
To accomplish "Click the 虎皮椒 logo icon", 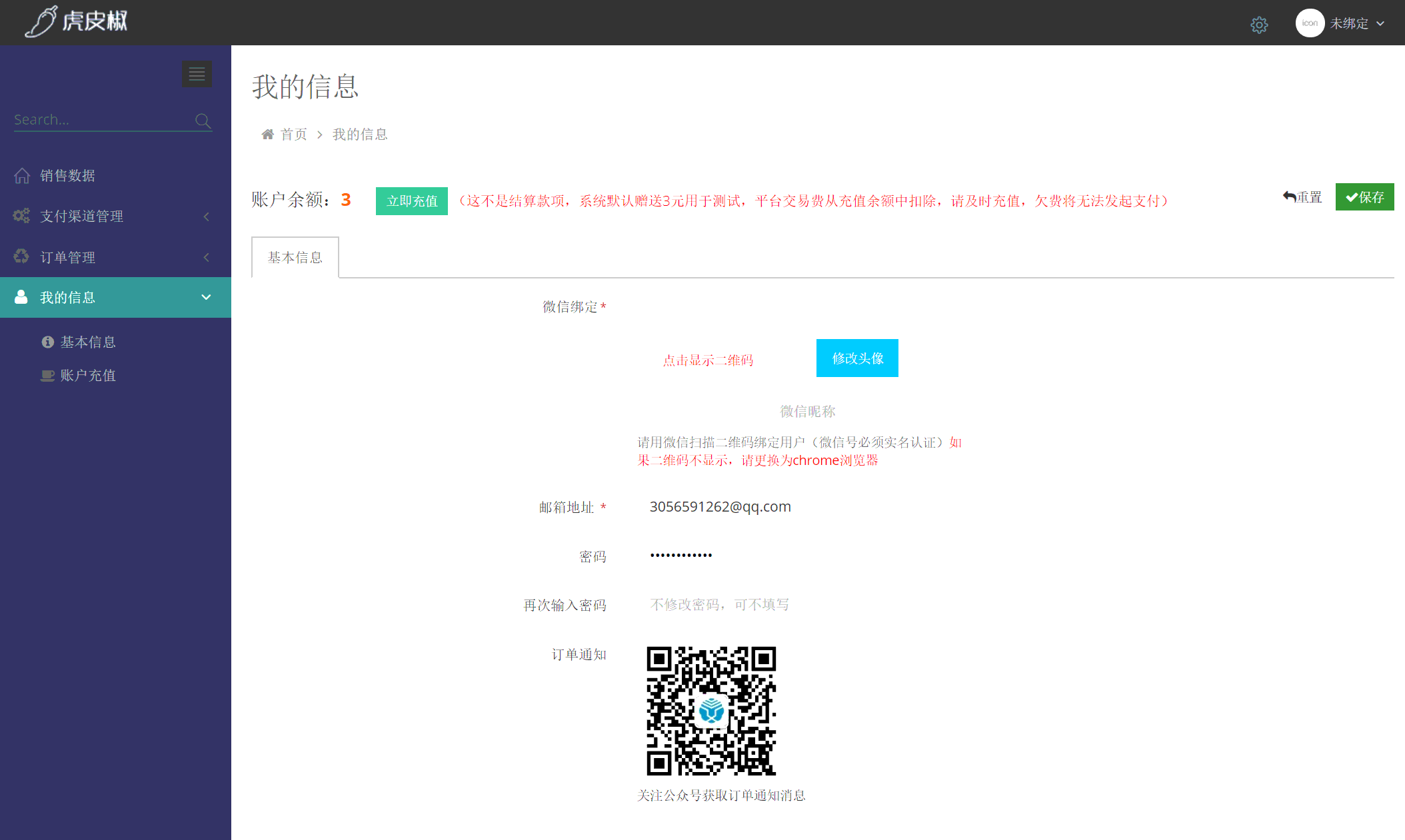I will (42, 21).
